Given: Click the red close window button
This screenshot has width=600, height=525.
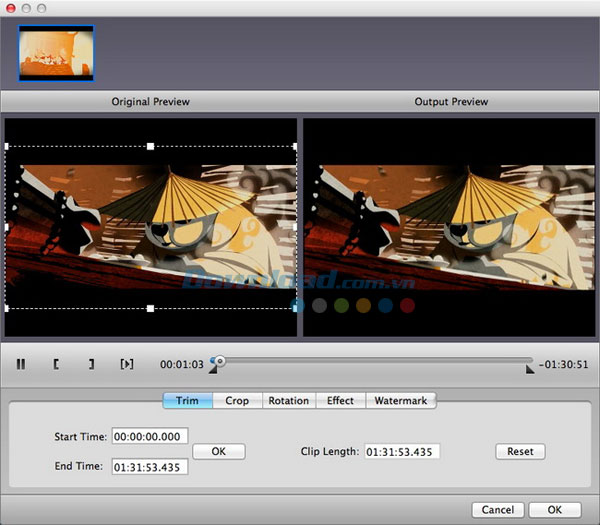Looking at the screenshot, I should point(10,7).
